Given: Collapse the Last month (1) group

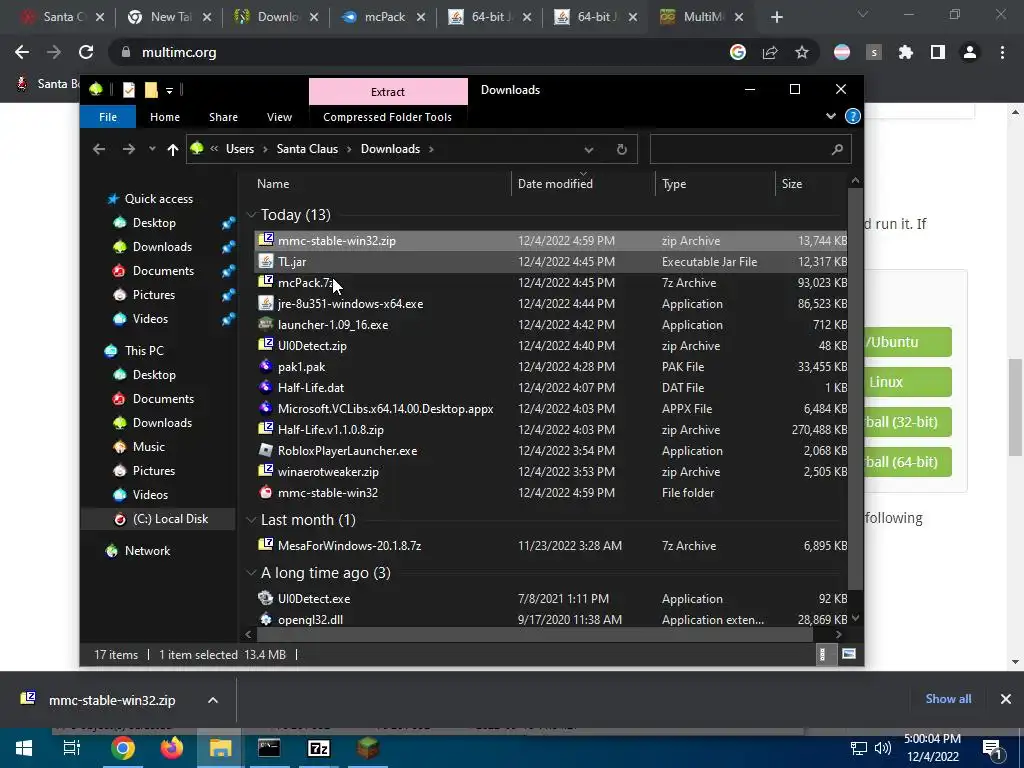Looking at the screenshot, I should click(251, 520).
